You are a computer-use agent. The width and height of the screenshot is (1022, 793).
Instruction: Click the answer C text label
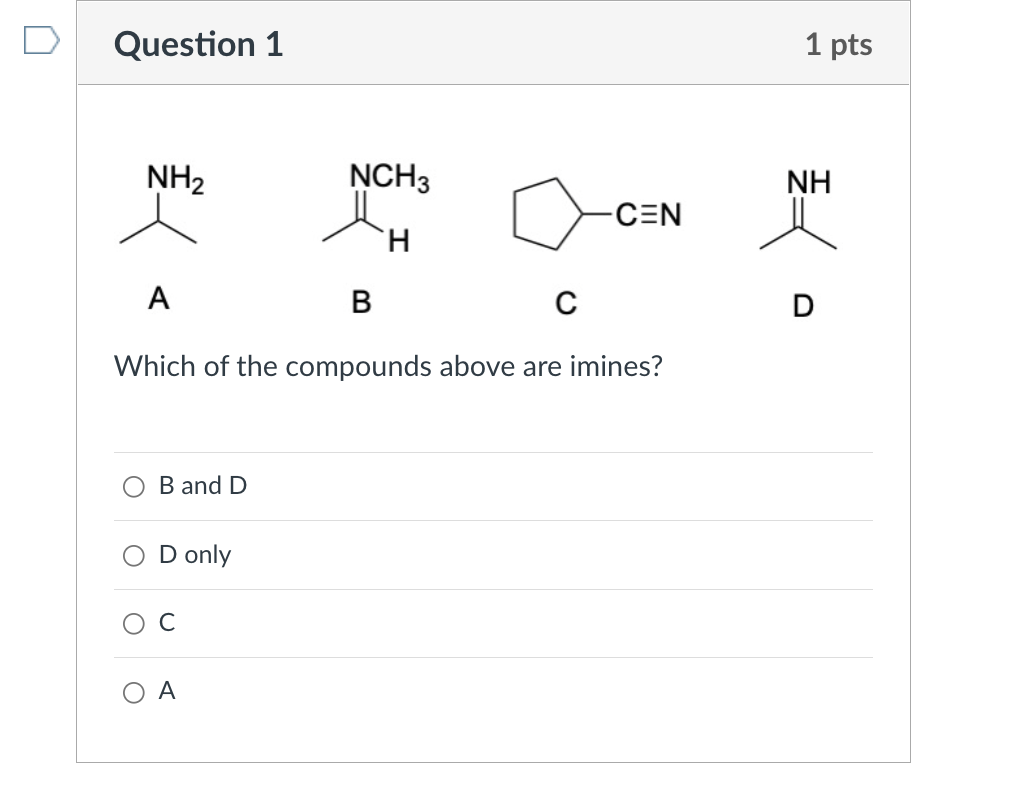(167, 623)
